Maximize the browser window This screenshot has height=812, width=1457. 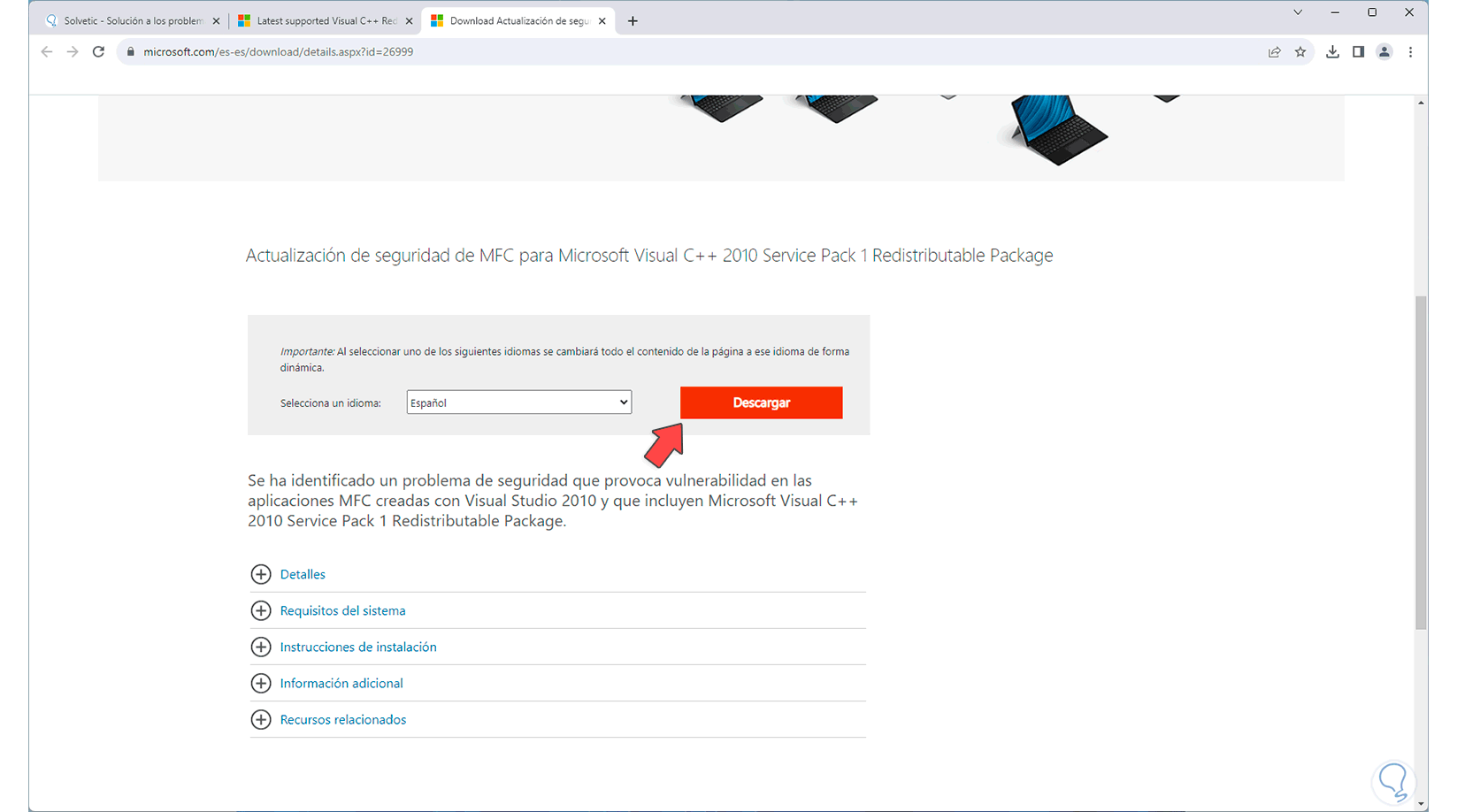pos(1372,12)
